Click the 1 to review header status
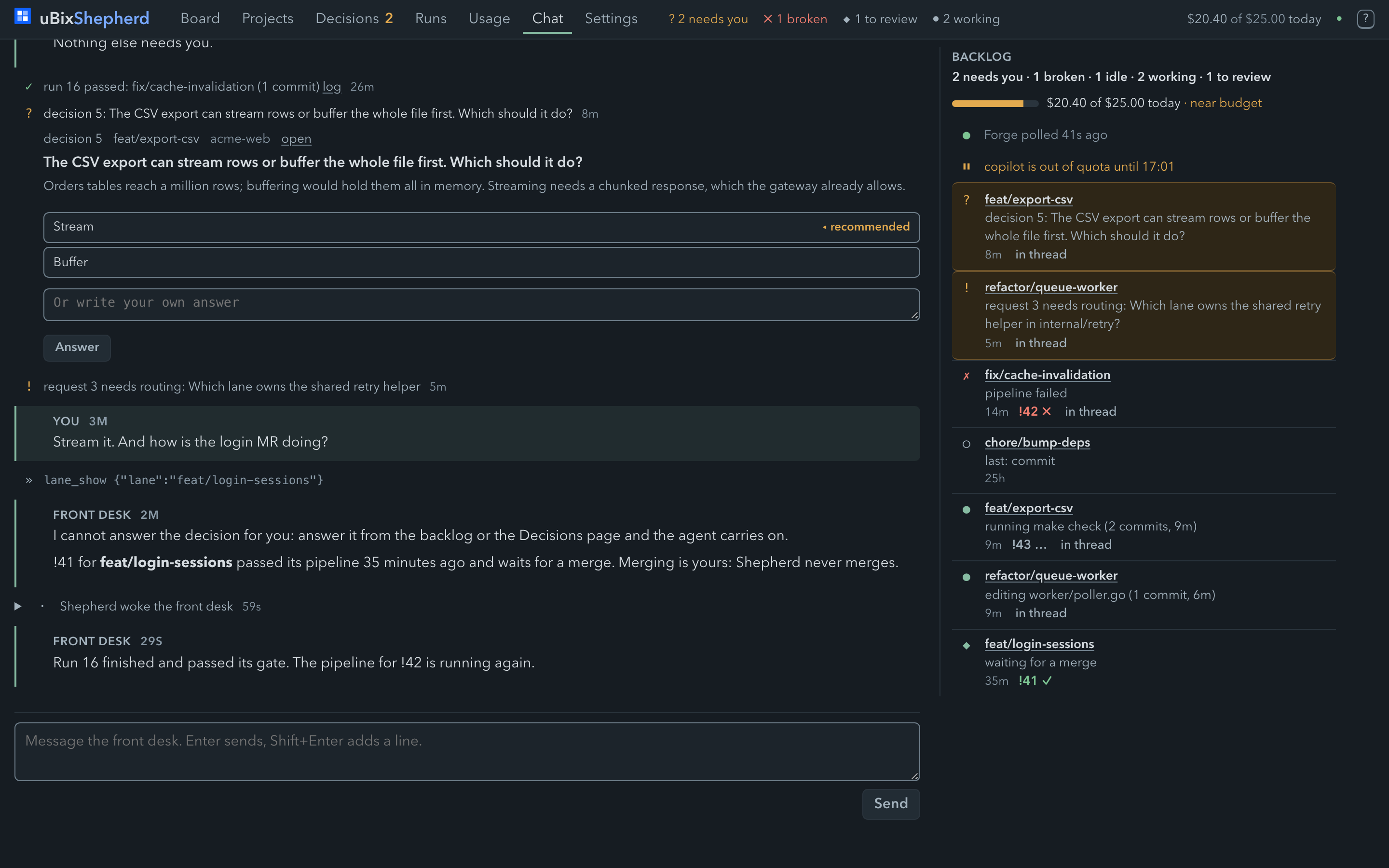 point(880,19)
